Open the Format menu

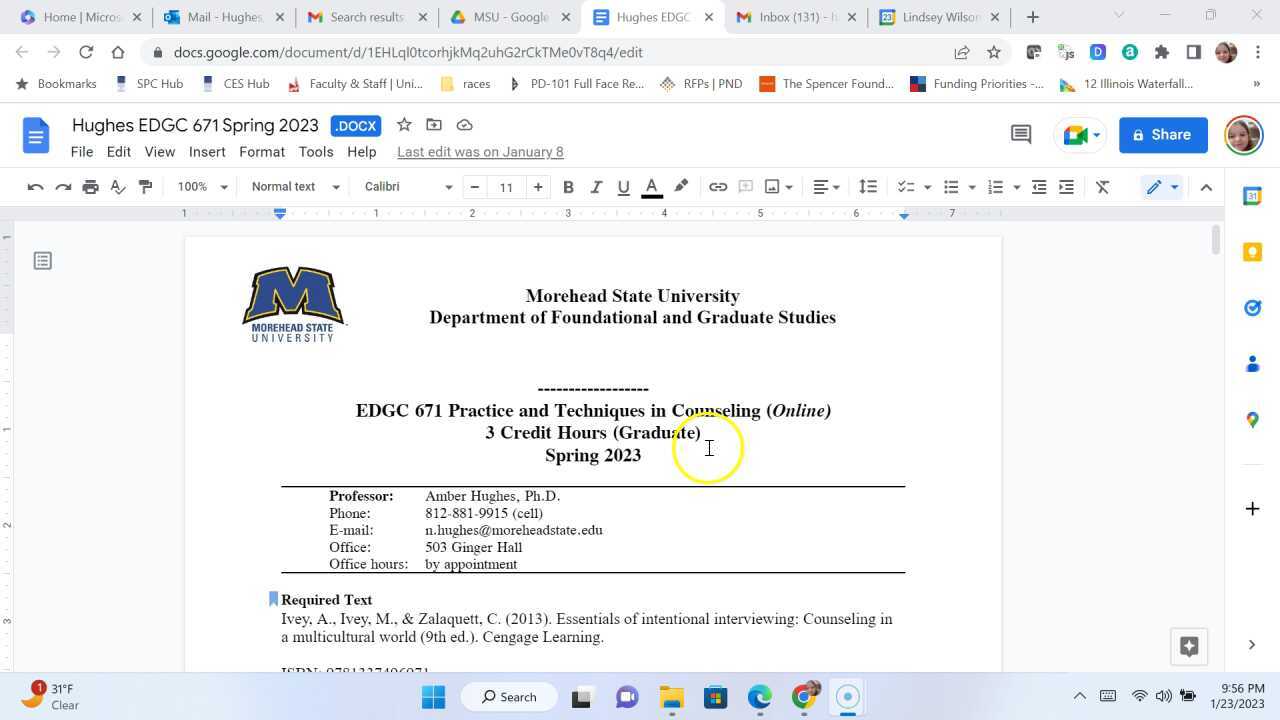pos(262,152)
